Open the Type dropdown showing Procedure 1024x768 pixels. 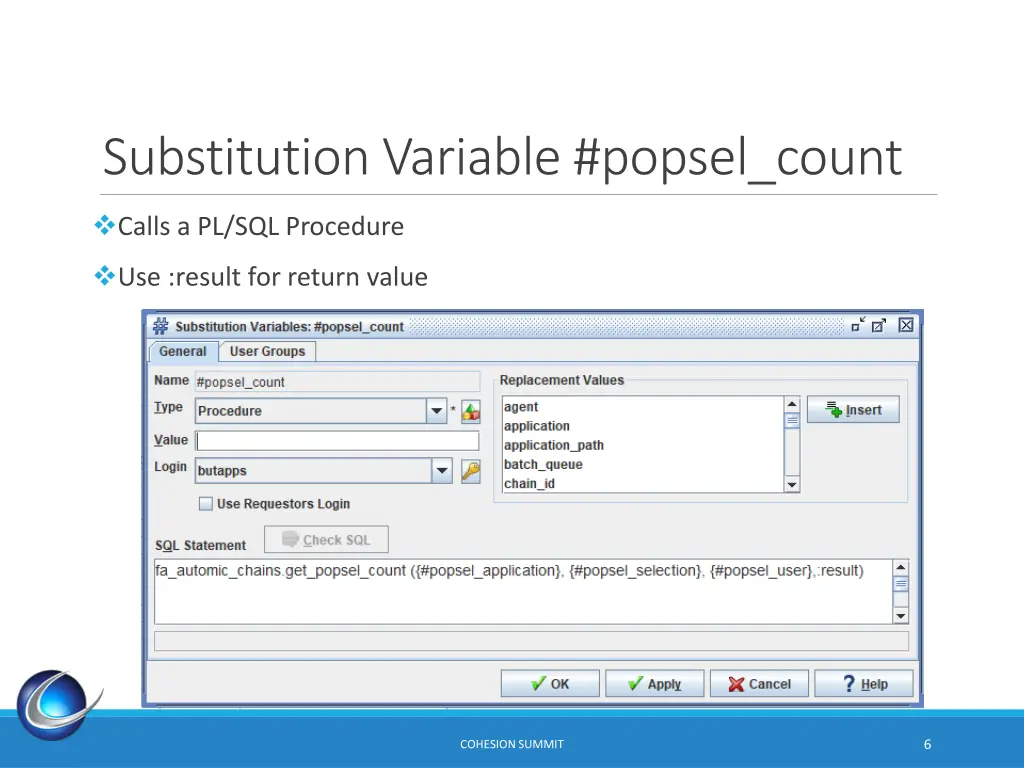pyautogui.click(x=436, y=411)
